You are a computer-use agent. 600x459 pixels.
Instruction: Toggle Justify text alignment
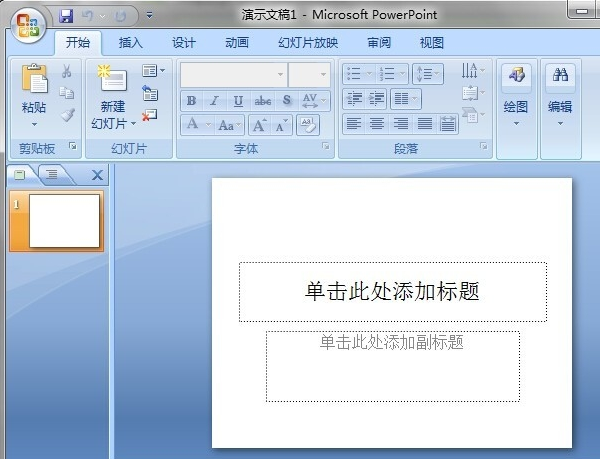(425, 124)
